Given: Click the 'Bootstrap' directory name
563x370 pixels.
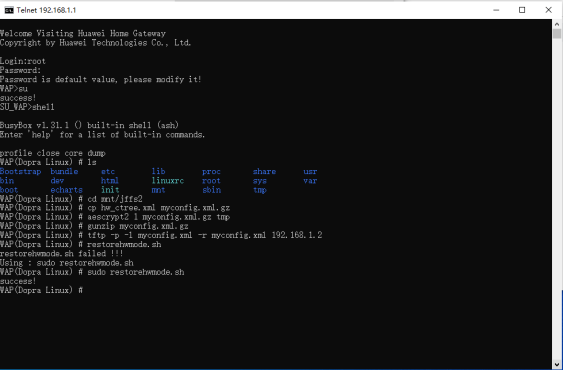Looking at the screenshot, I should pyautogui.click(x=20, y=171).
